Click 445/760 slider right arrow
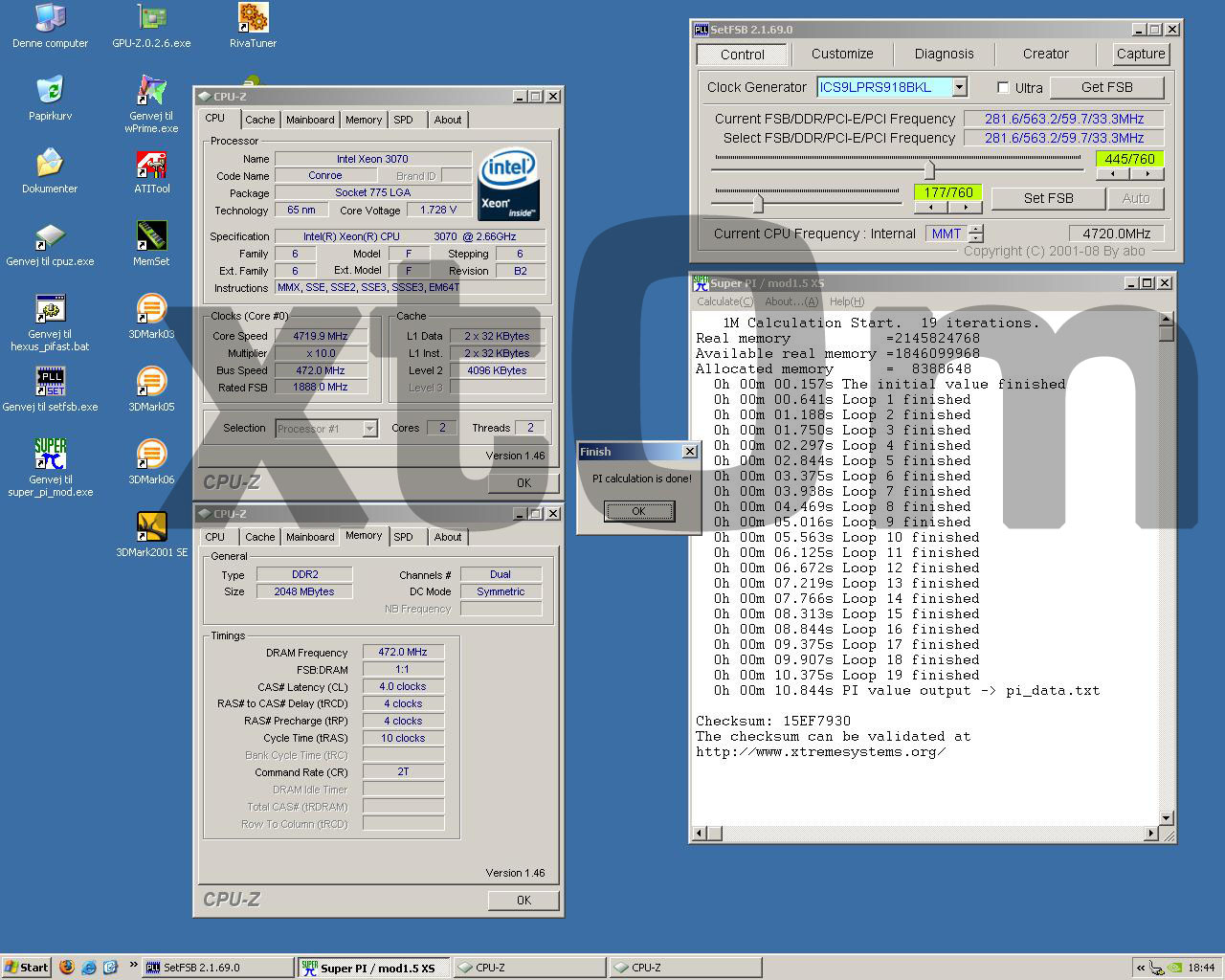 1147,174
